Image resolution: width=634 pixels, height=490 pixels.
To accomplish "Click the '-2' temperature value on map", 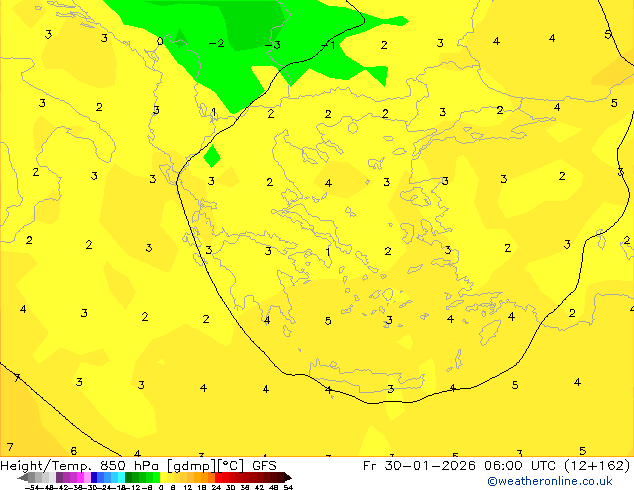I will 217,43.
